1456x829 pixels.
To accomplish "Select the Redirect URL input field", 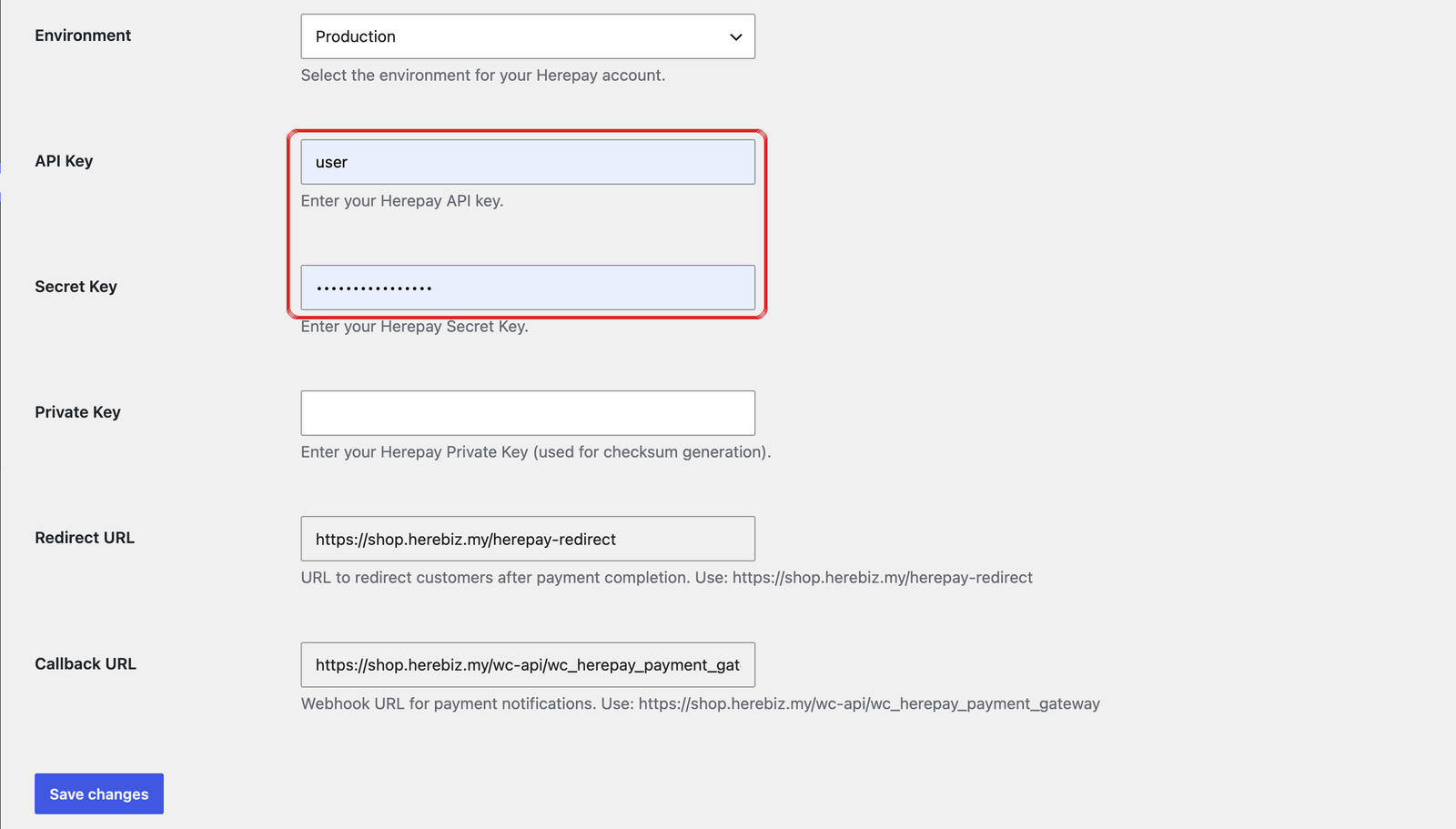I will point(528,539).
